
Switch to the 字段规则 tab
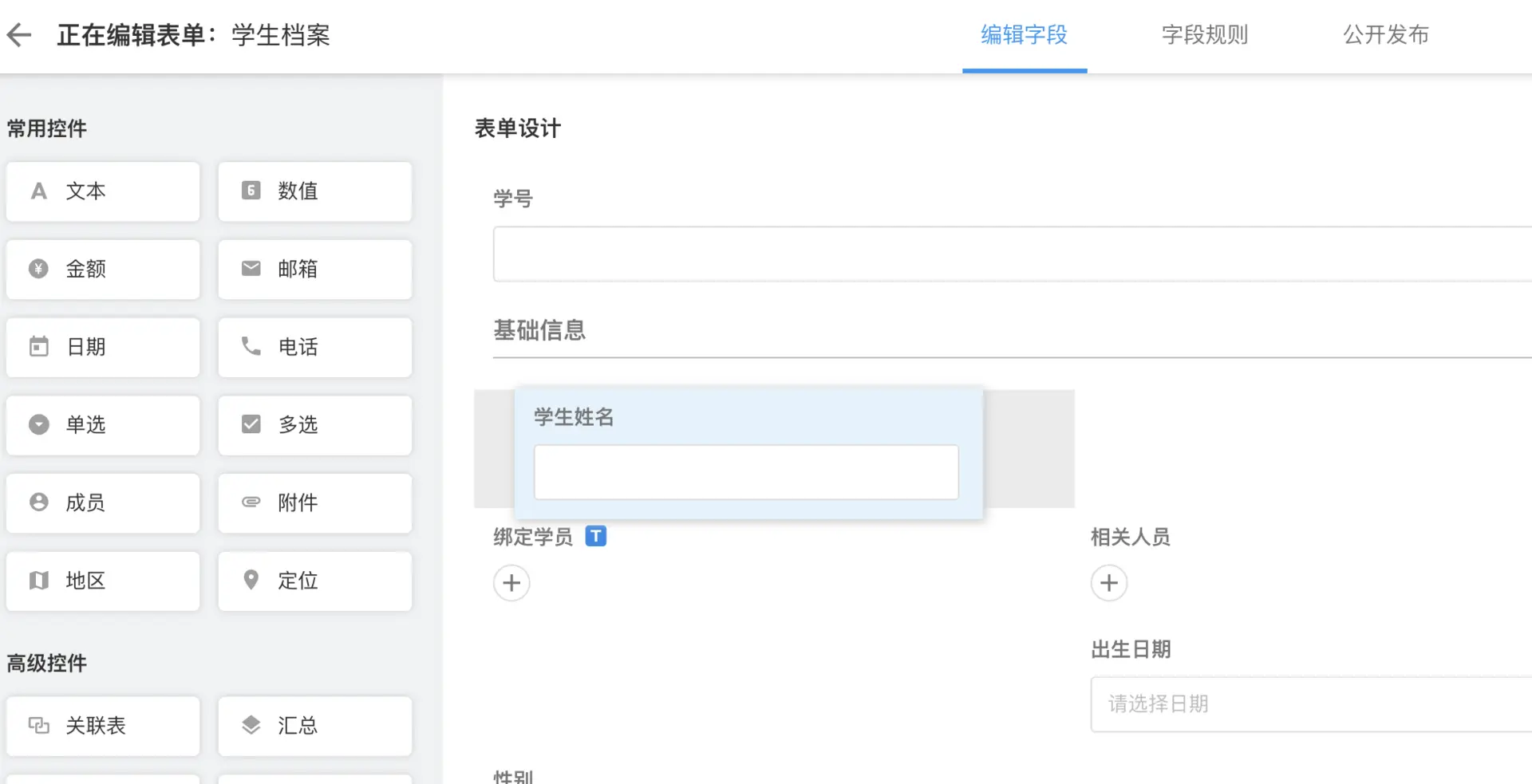[1205, 35]
